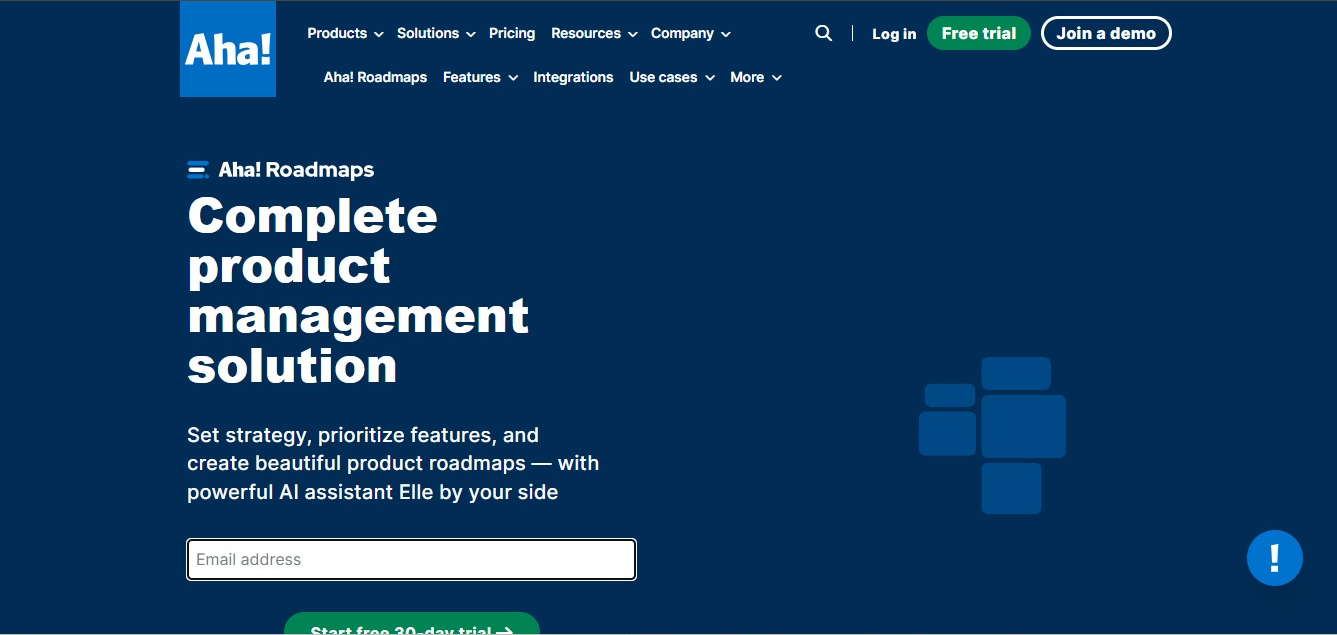Open the Integrations page
The height and width of the screenshot is (635, 1337).
pyautogui.click(x=573, y=77)
